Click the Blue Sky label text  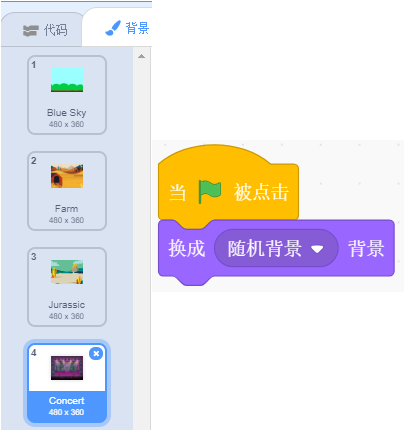point(67,113)
